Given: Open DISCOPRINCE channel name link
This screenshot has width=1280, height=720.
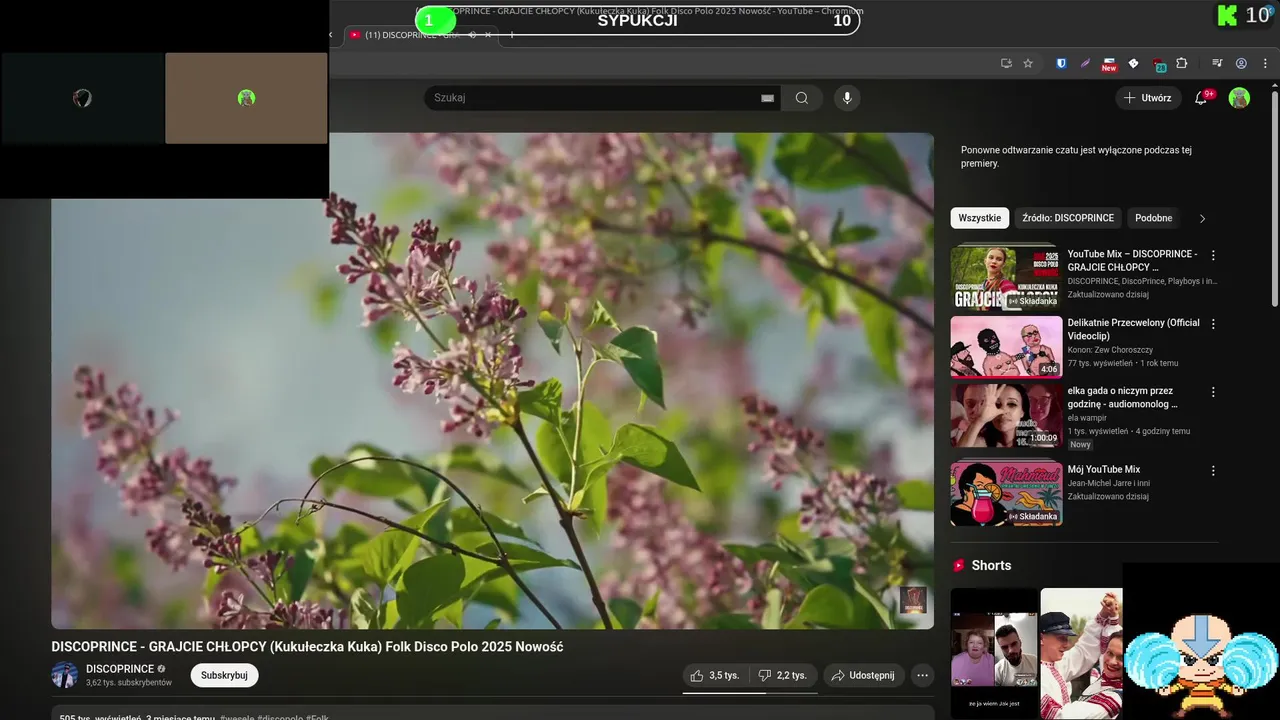Looking at the screenshot, I should pyautogui.click(x=120, y=669).
